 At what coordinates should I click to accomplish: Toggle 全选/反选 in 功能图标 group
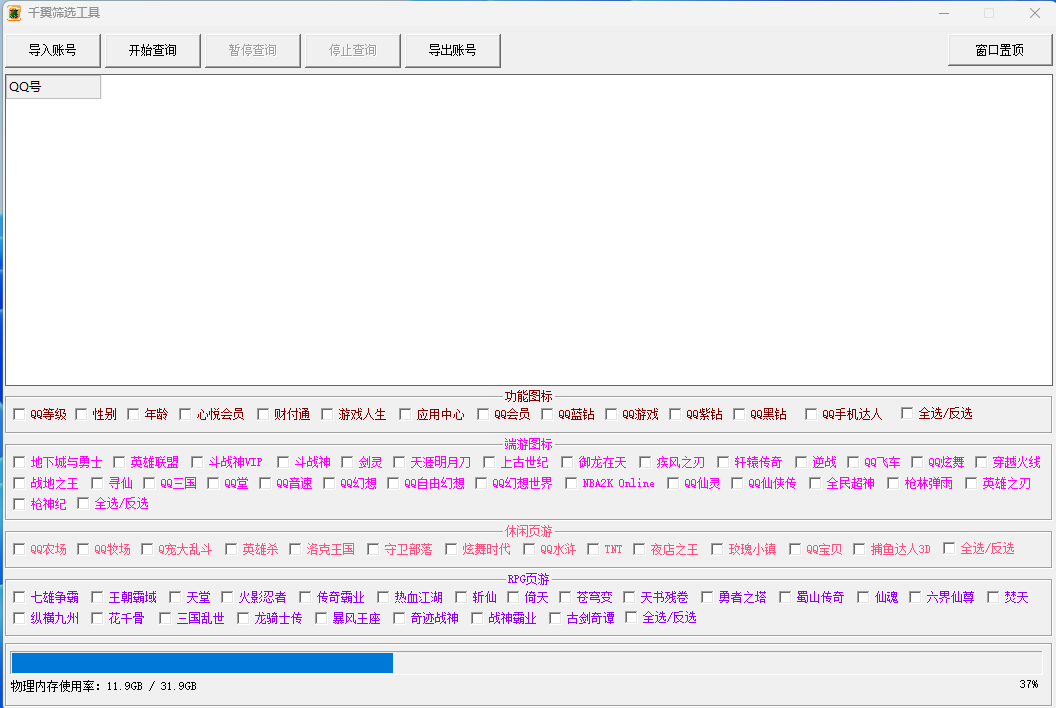908,413
